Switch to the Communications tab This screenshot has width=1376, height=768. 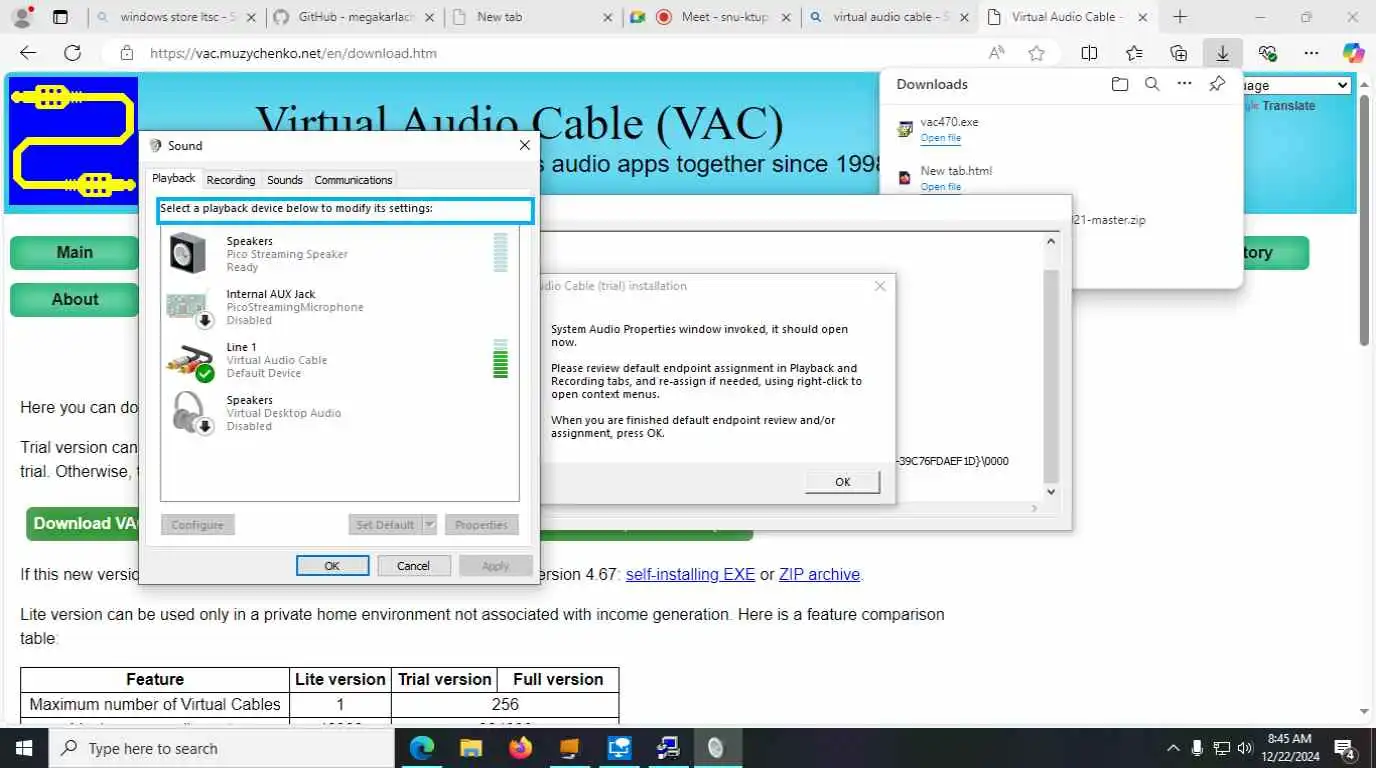click(353, 180)
